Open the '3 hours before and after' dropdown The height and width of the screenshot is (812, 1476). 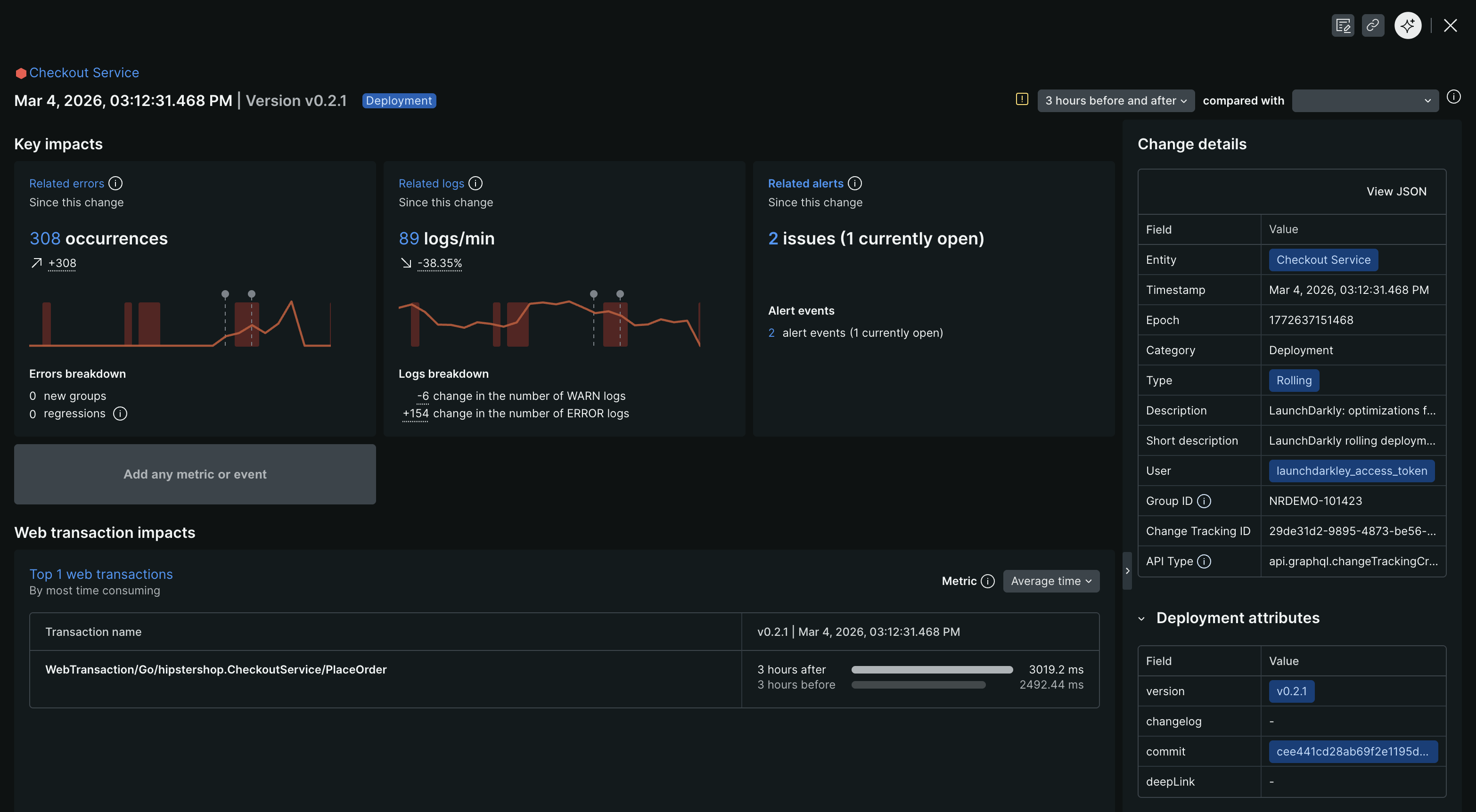1115,101
